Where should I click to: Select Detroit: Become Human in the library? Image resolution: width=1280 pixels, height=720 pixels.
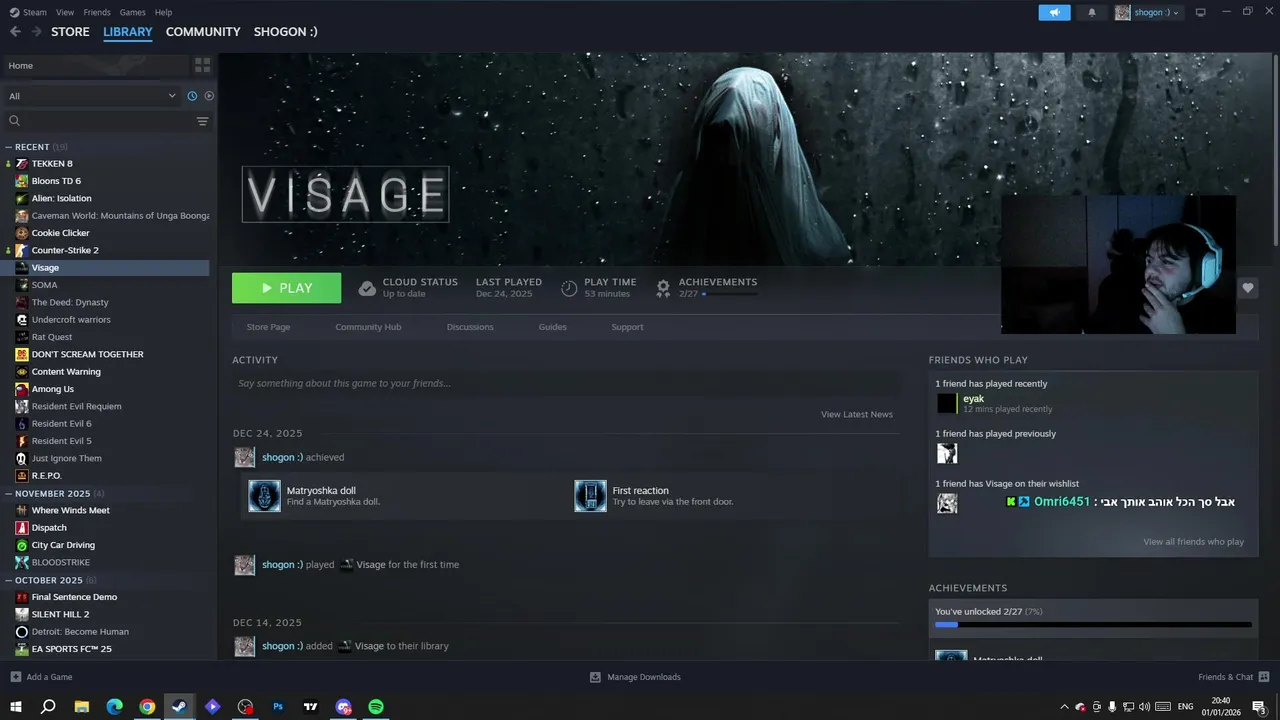pos(79,632)
